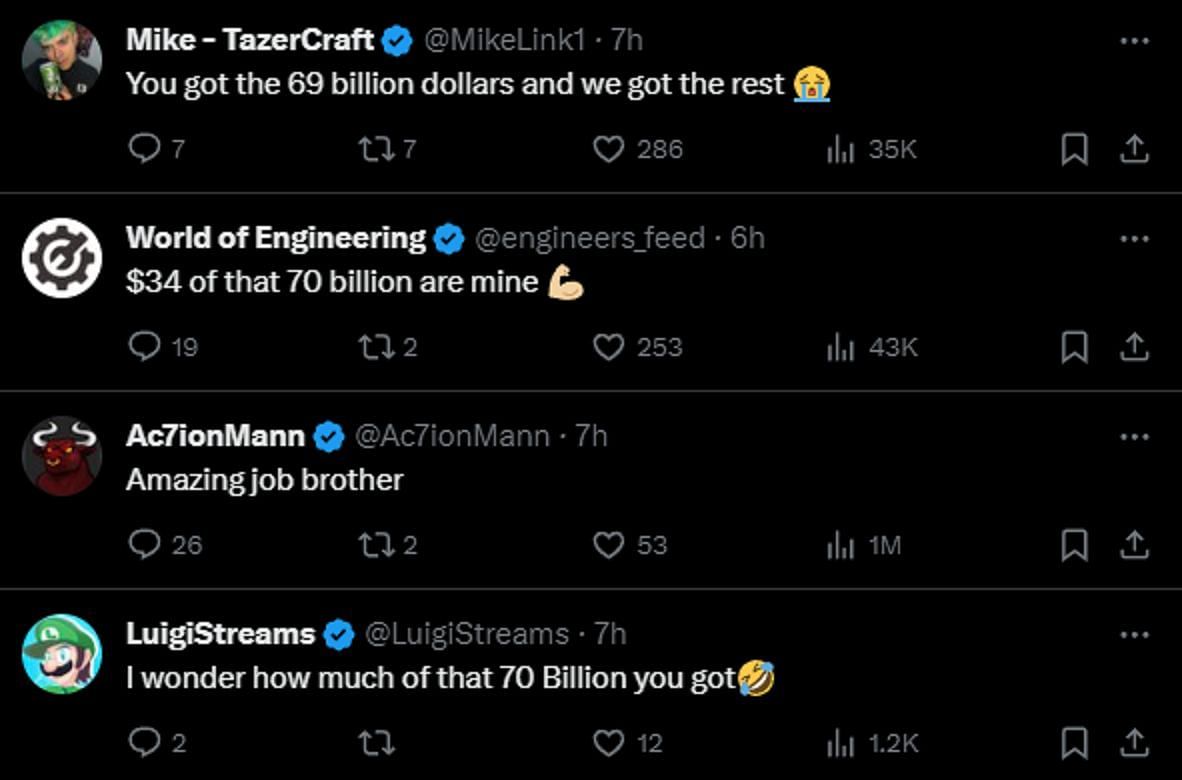The image size is (1182, 780).
Task: Retweet the World of Engineering reply
Action: coord(374,347)
